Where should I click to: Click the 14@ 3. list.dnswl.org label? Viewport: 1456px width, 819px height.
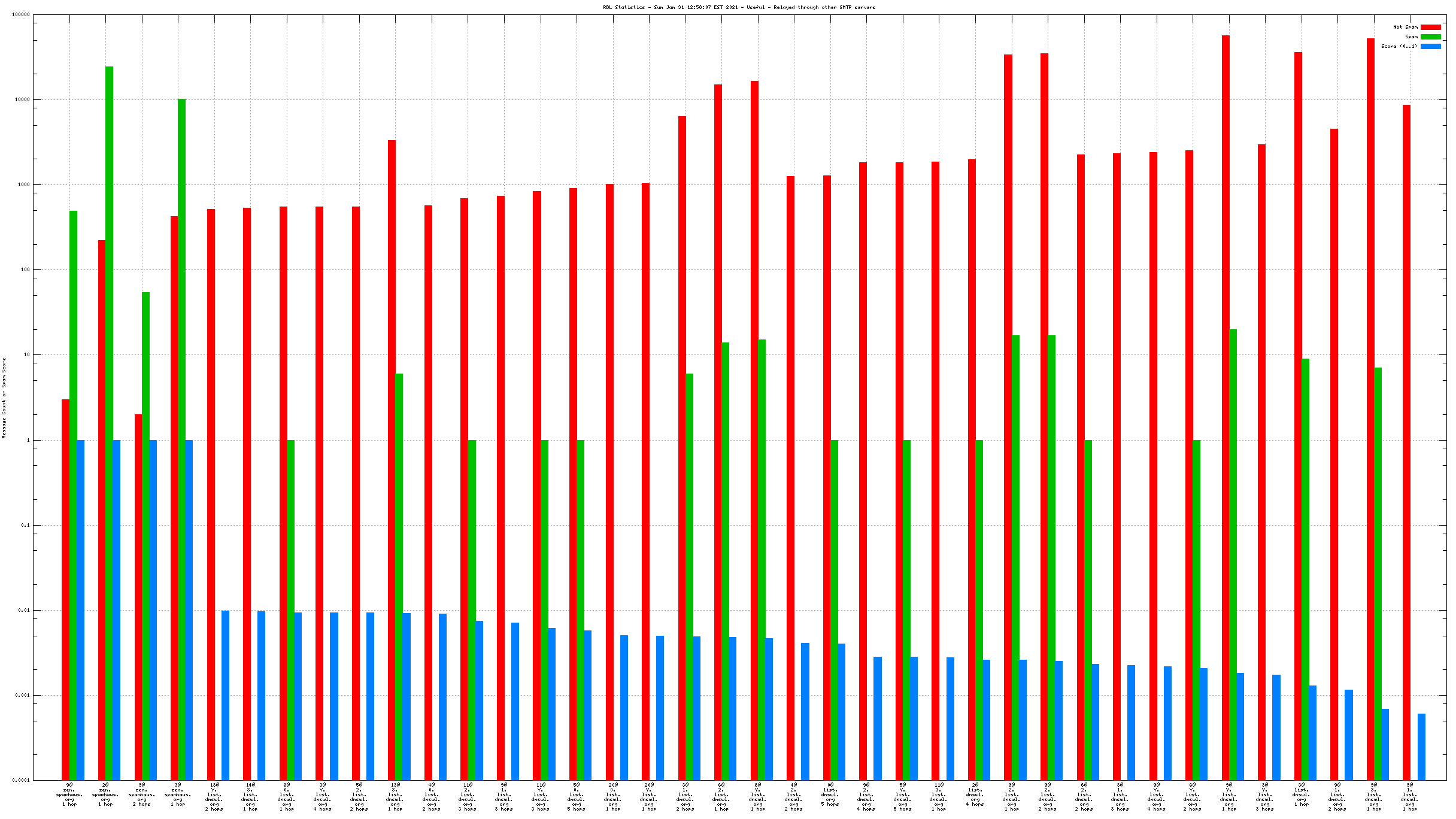click(x=250, y=797)
